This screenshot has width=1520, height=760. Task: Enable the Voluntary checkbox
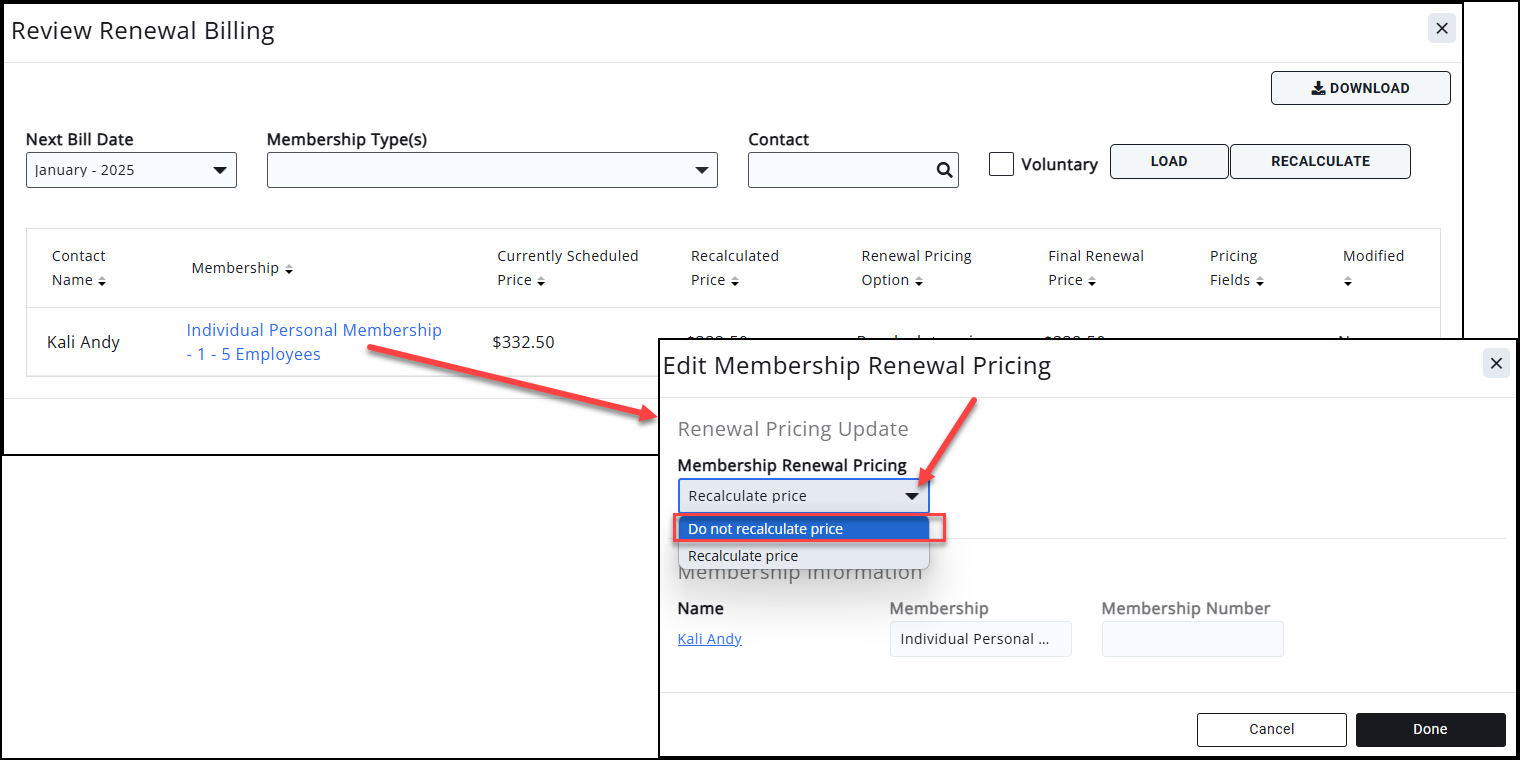1001,164
